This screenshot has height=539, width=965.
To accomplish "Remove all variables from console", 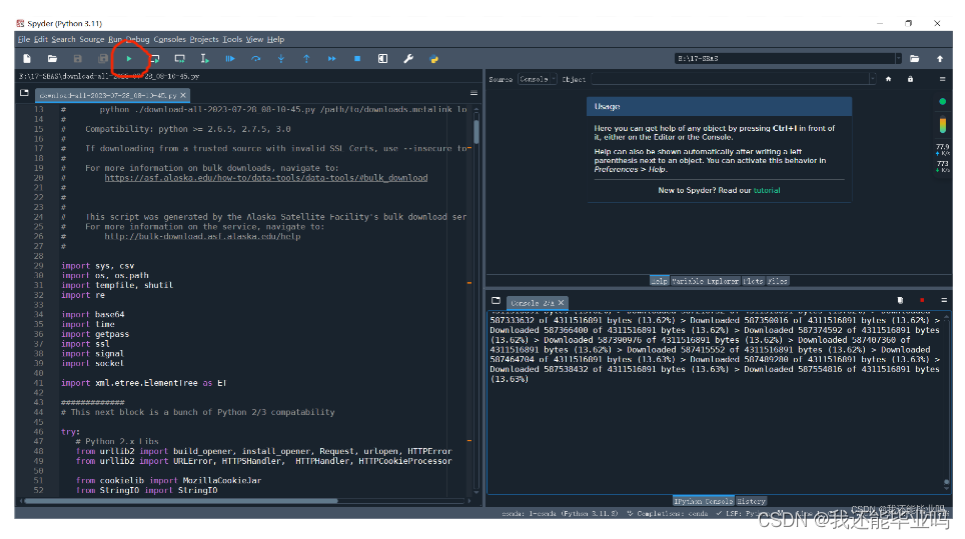I will [900, 300].
